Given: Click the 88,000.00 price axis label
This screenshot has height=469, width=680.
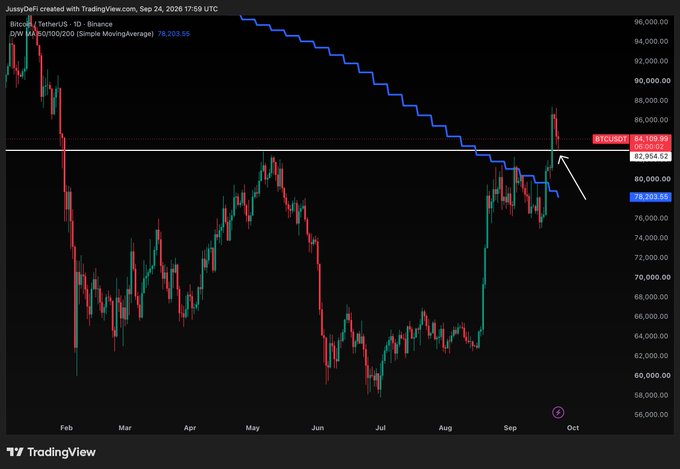Looking at the screenshot, I should [x=651, y=100].
